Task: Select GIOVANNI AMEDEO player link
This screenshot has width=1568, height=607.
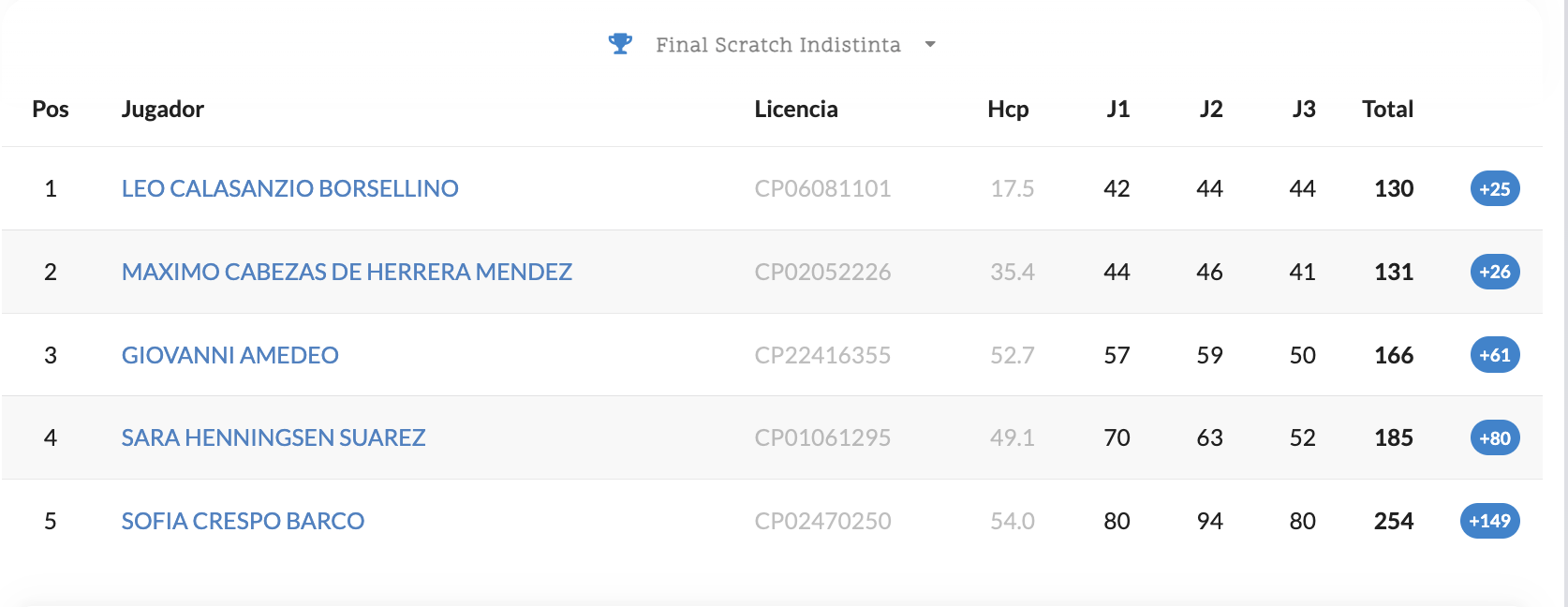Action: (x=229, y=355)
